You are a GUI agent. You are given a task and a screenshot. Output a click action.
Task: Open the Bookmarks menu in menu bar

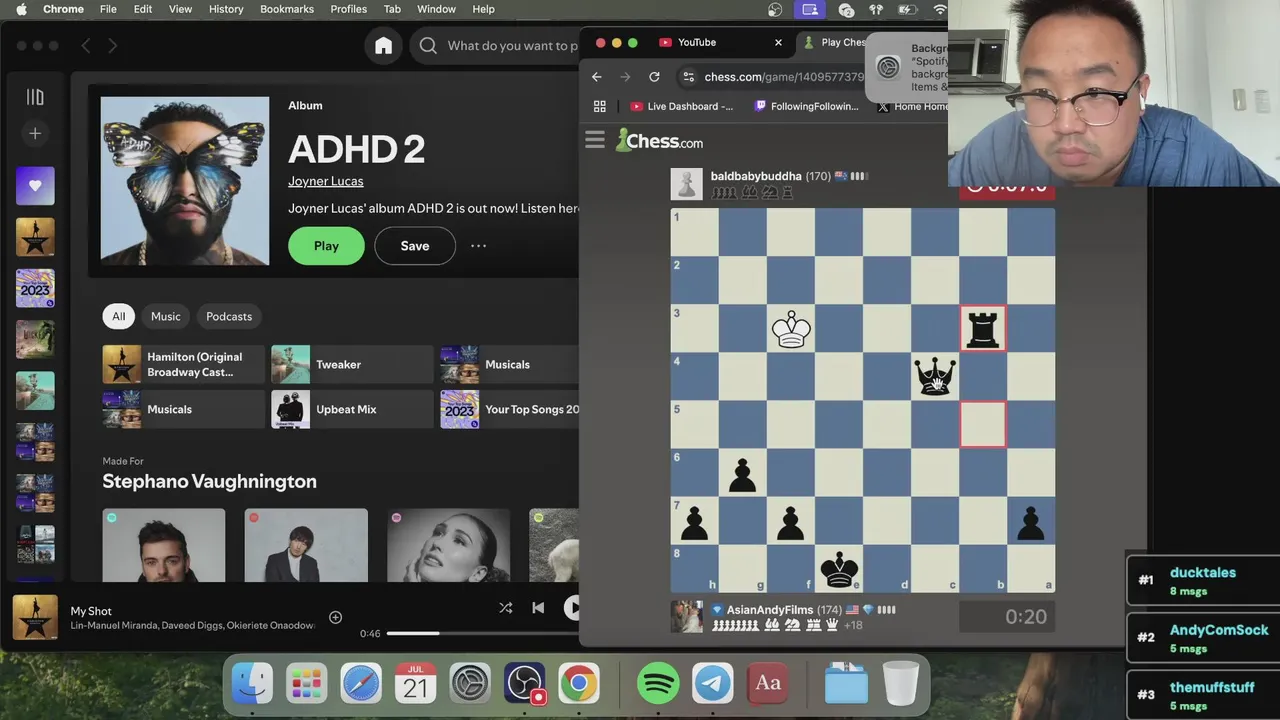click(287, 9)
